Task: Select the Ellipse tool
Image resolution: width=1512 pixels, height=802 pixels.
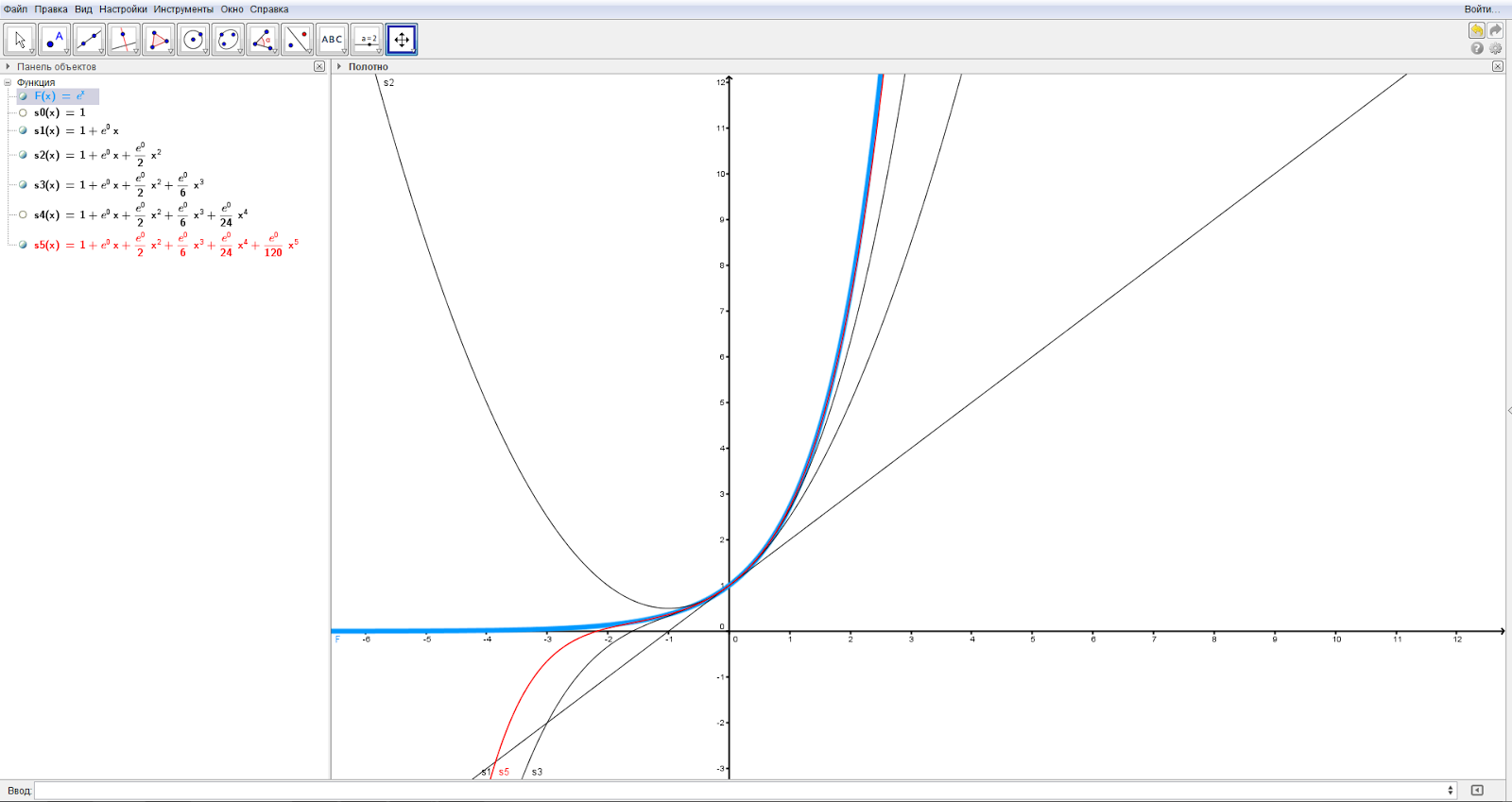Action: (x=228, y=40)
